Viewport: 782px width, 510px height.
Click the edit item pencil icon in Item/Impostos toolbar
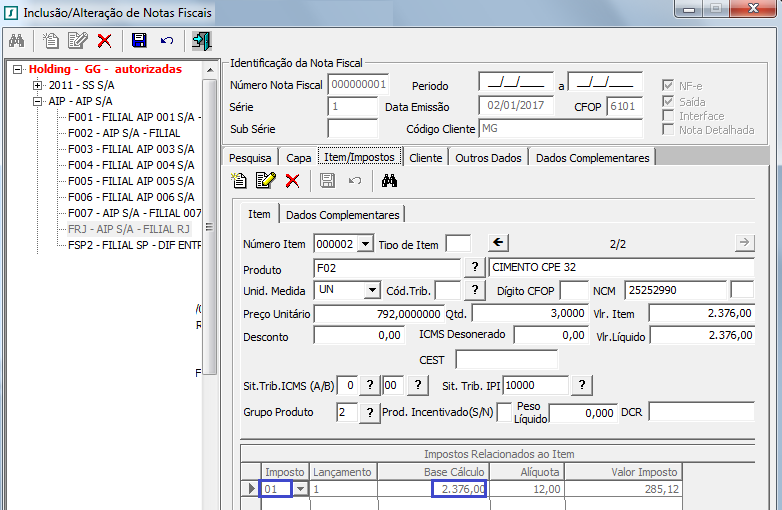coord(265,180)
